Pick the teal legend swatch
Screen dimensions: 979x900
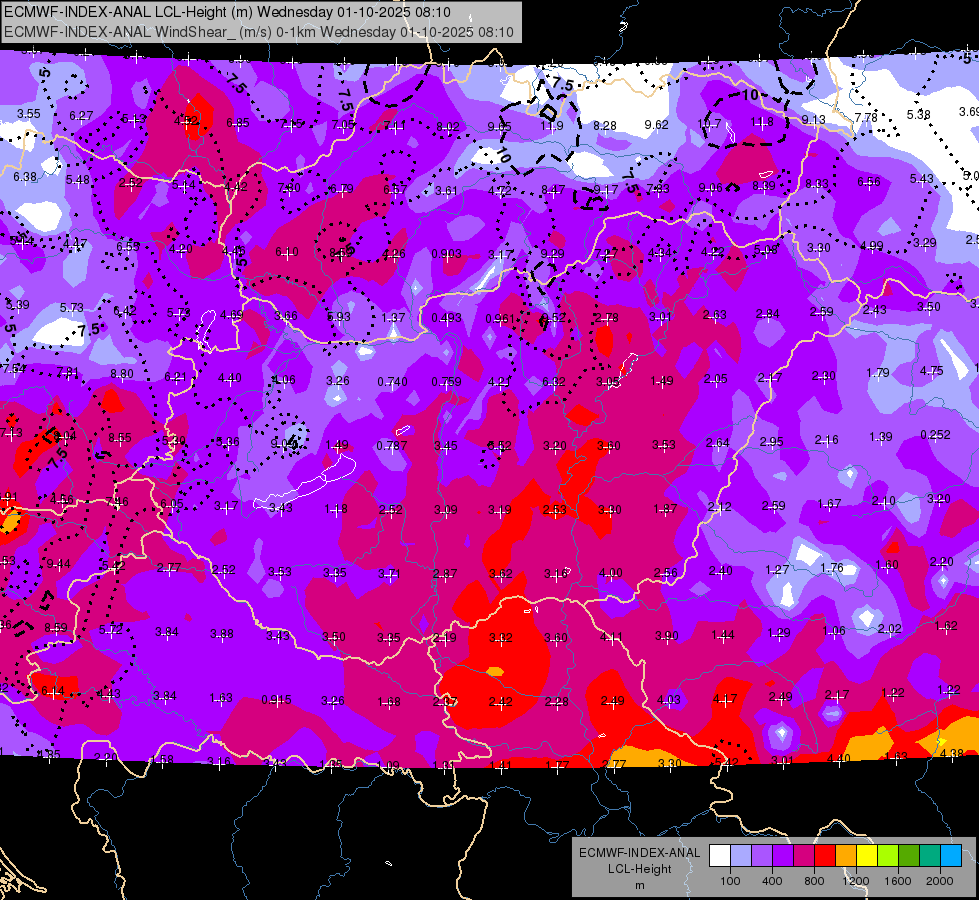coord(930,855)
